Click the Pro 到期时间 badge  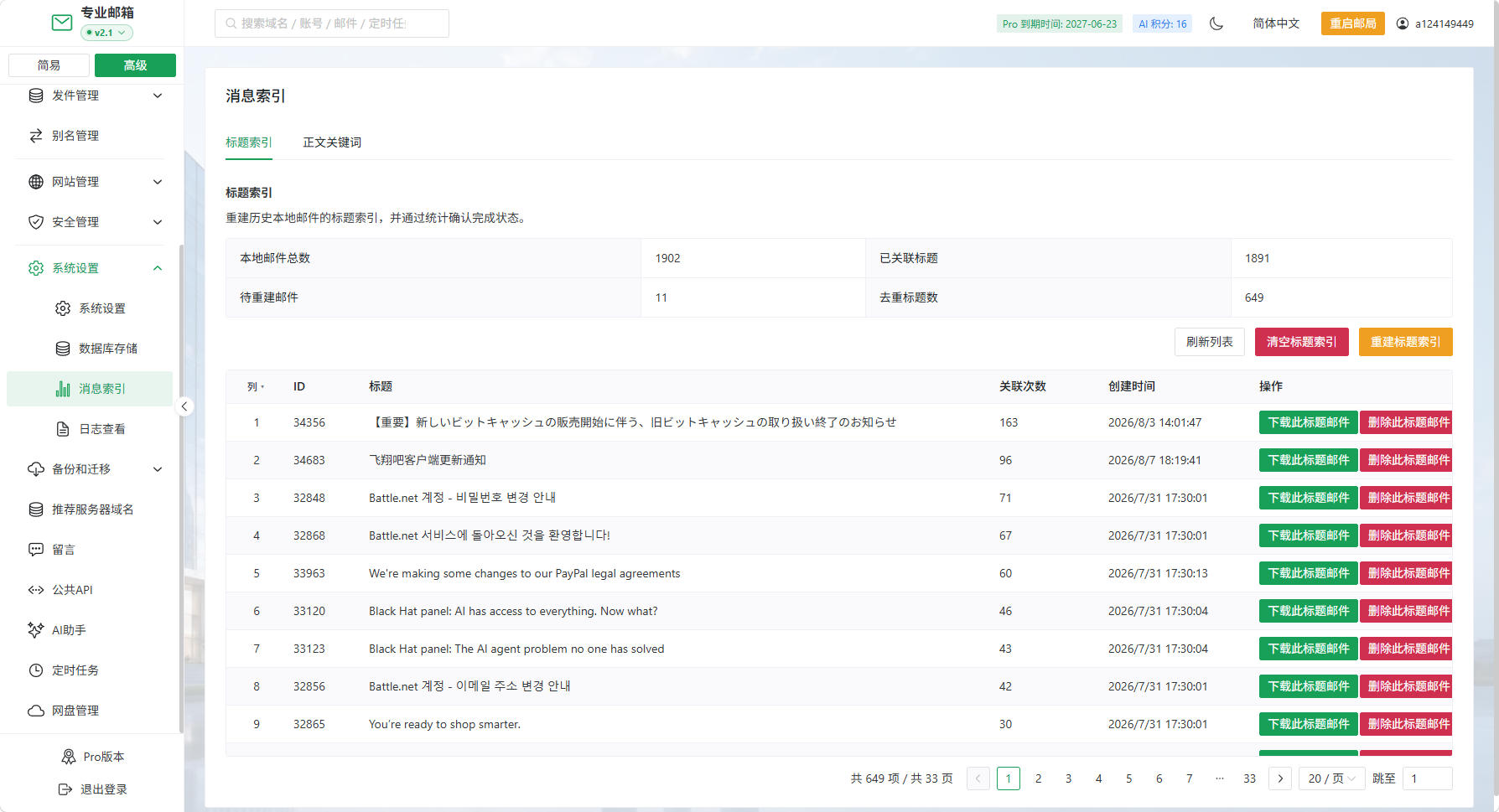pos(1060,23)
